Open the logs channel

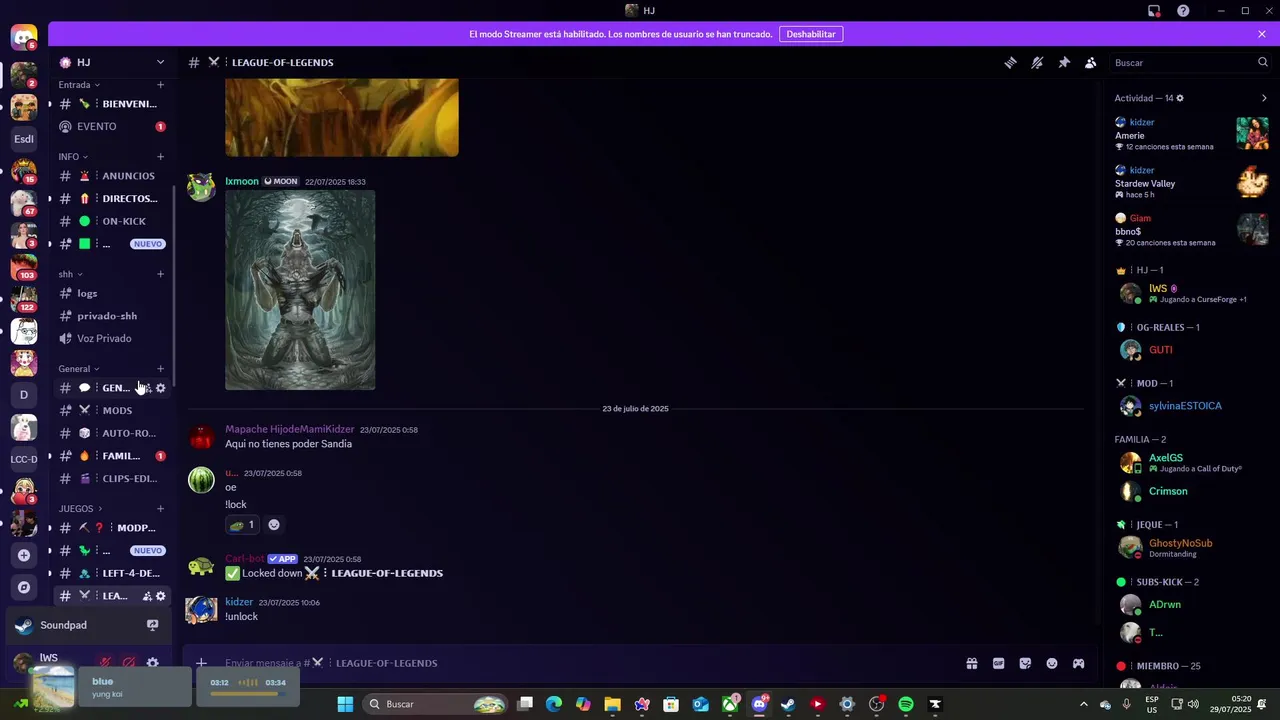click(x=111, y=293)
